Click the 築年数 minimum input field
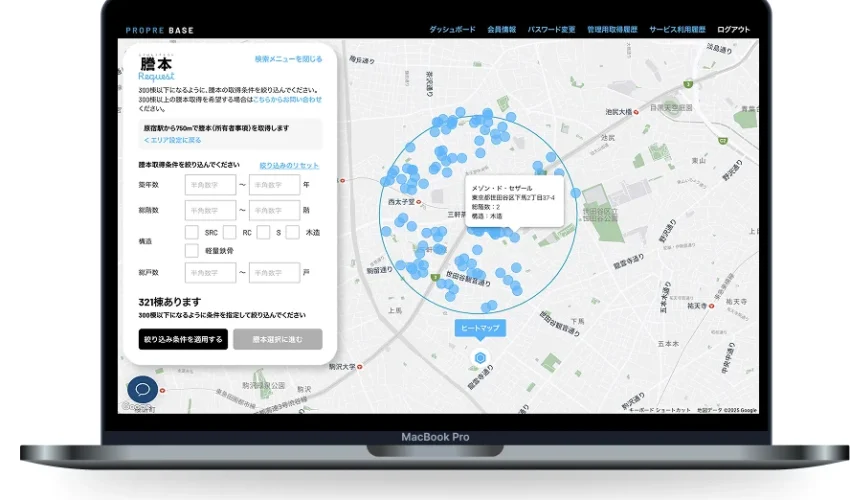Viewport: 850px width, 500px height. coord(210,185)
